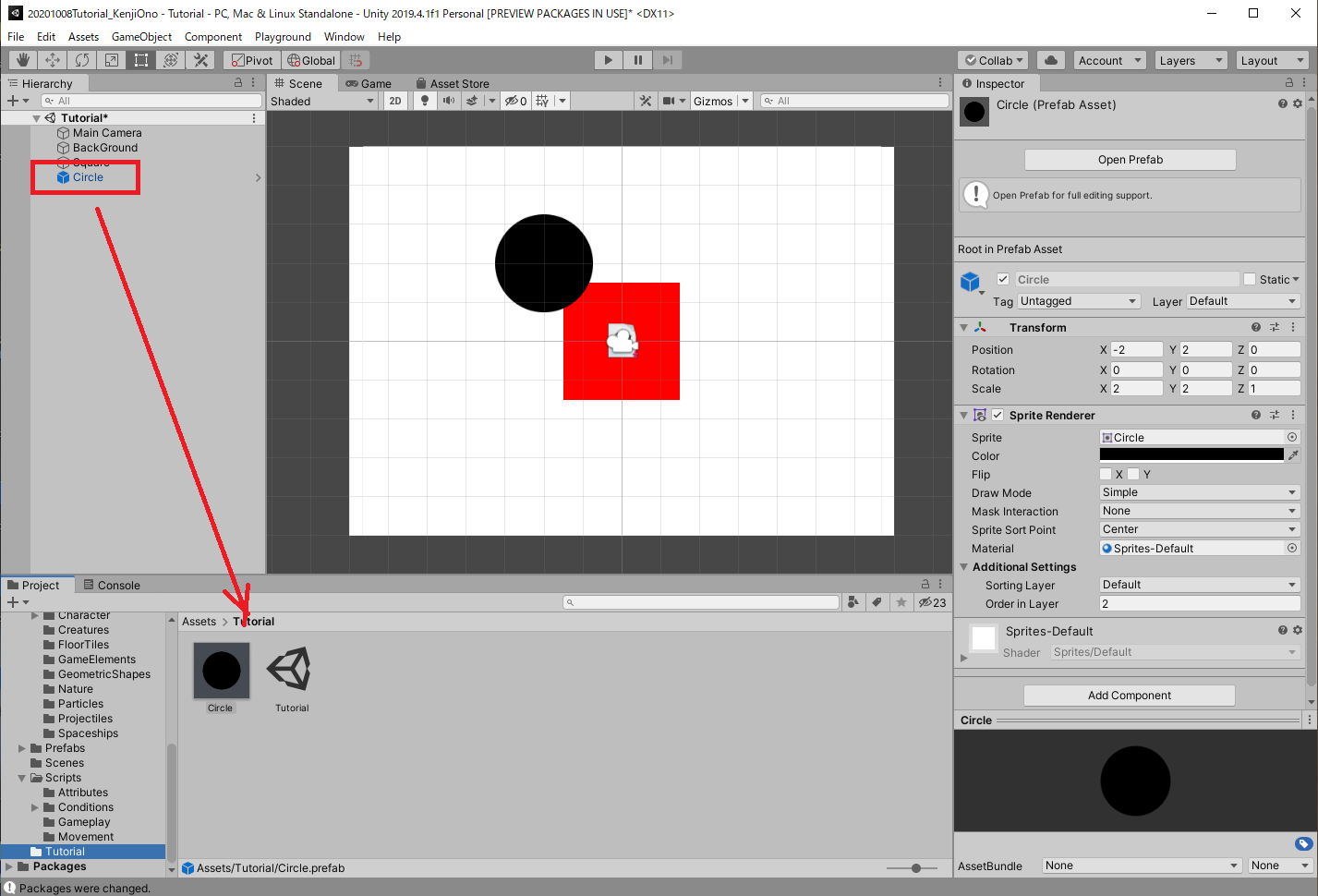The height and width of the screenshot is (896, 1318).
Task: Start Play mode
Action: [x=608, y=60]
